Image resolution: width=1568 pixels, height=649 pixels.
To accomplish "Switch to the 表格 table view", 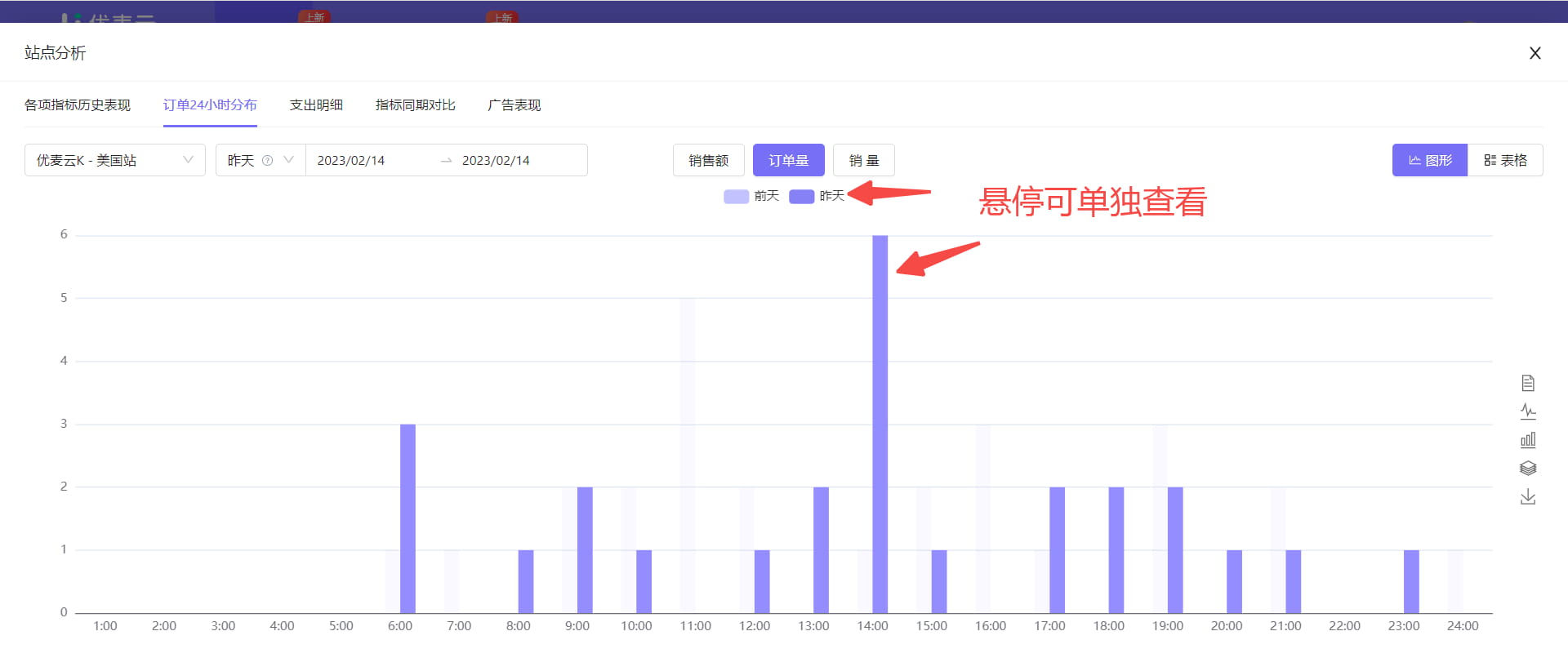I will 1505,160.
